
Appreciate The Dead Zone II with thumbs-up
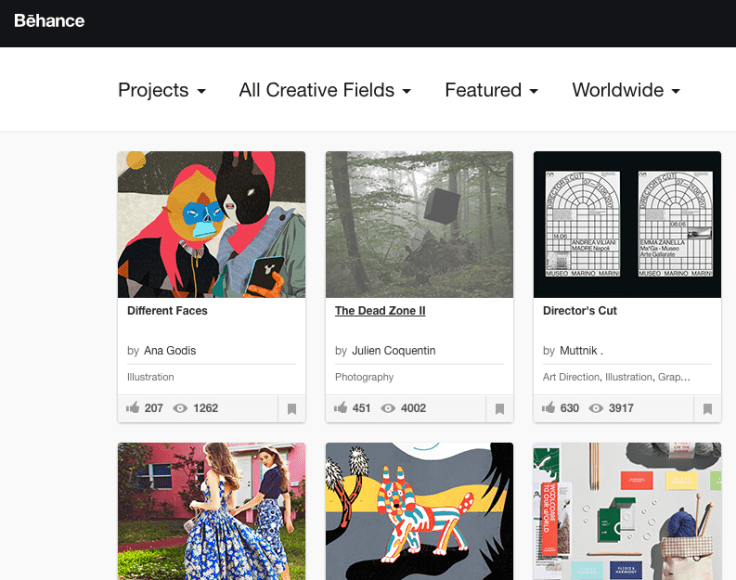(341, 408)
